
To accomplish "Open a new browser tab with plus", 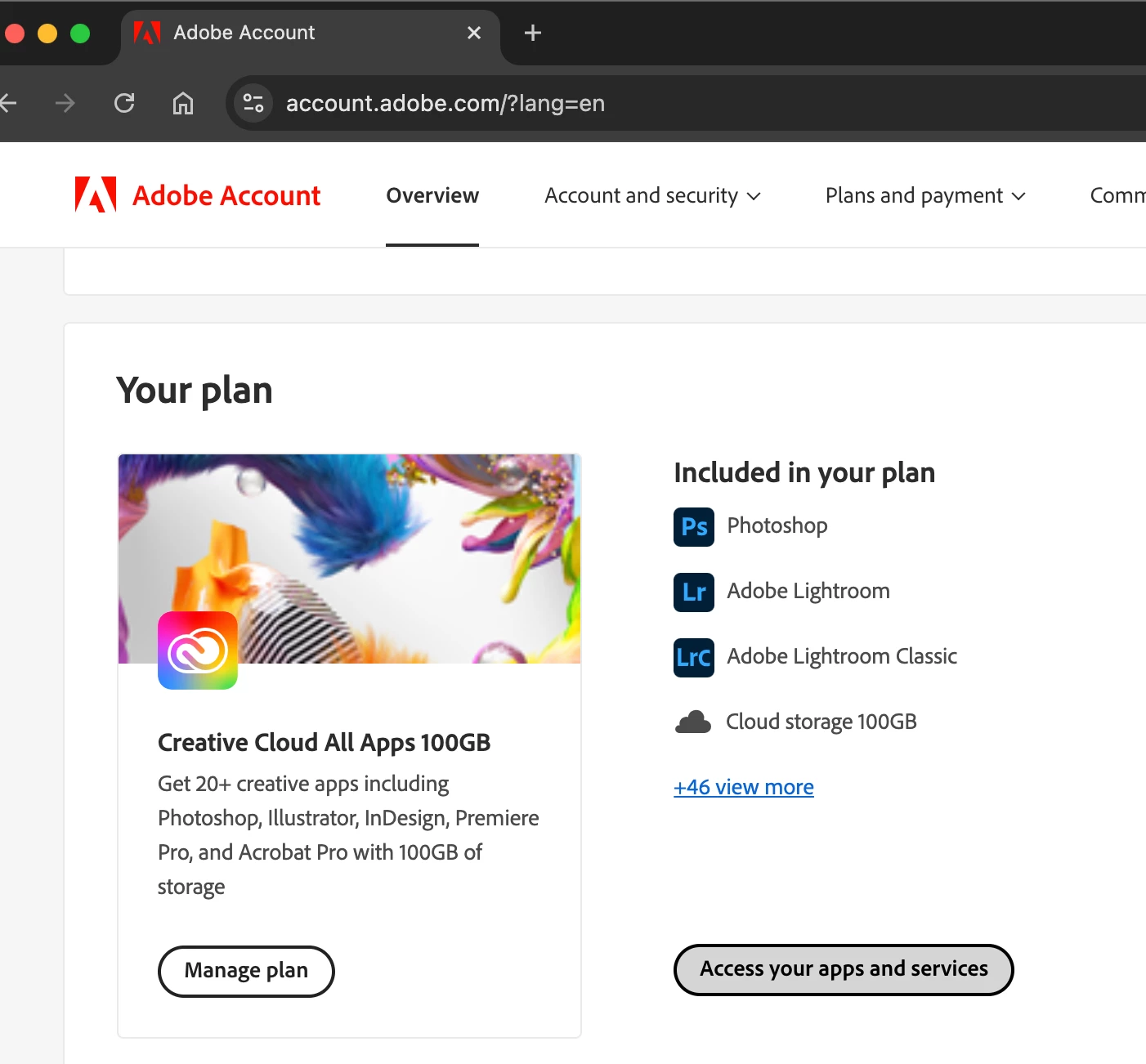I will point(533,33).
